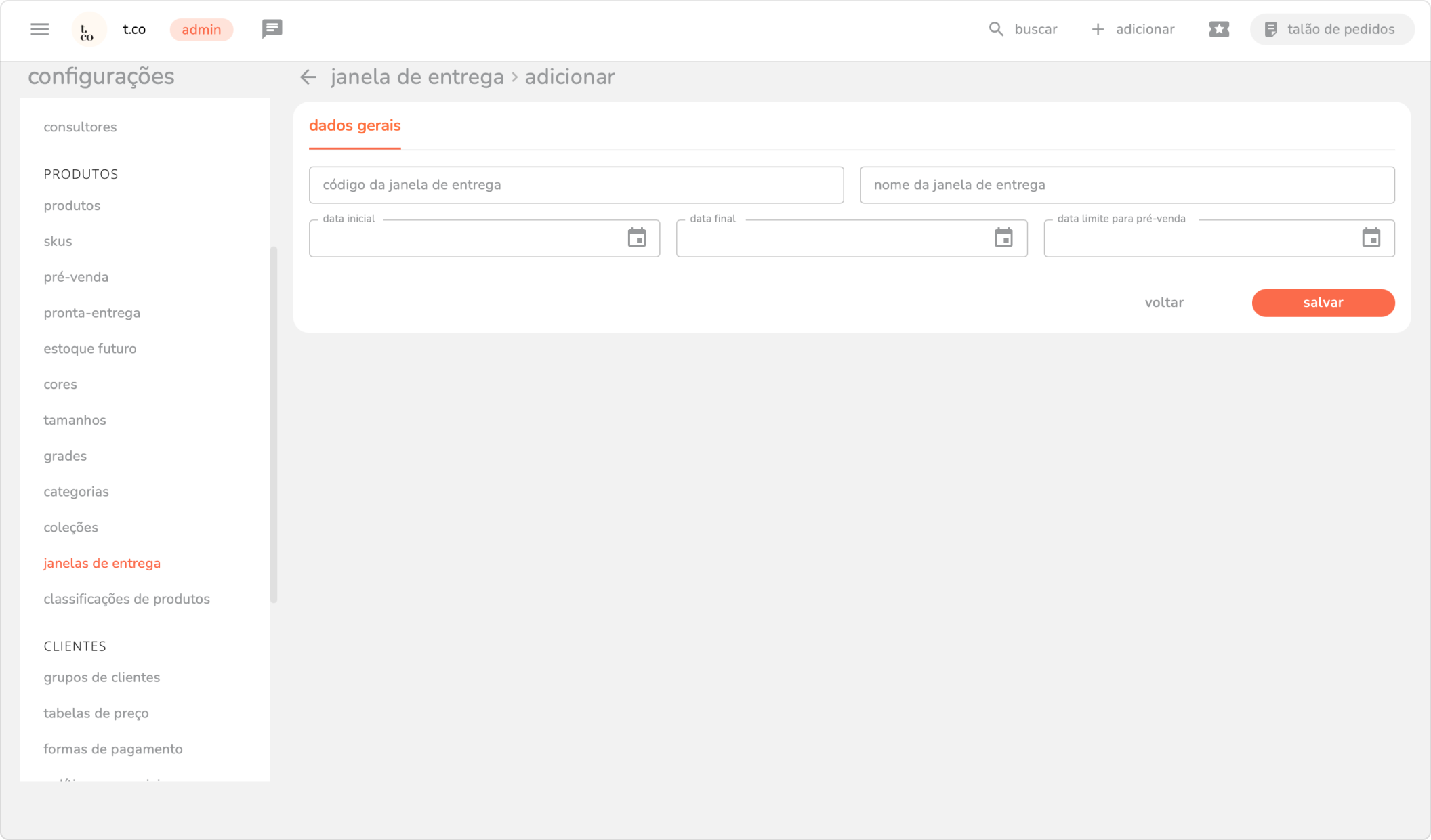The height and width of the screenshot is (840, 1431).
Task: Click the buscar search icon
Action: click(x=995, y=29)
